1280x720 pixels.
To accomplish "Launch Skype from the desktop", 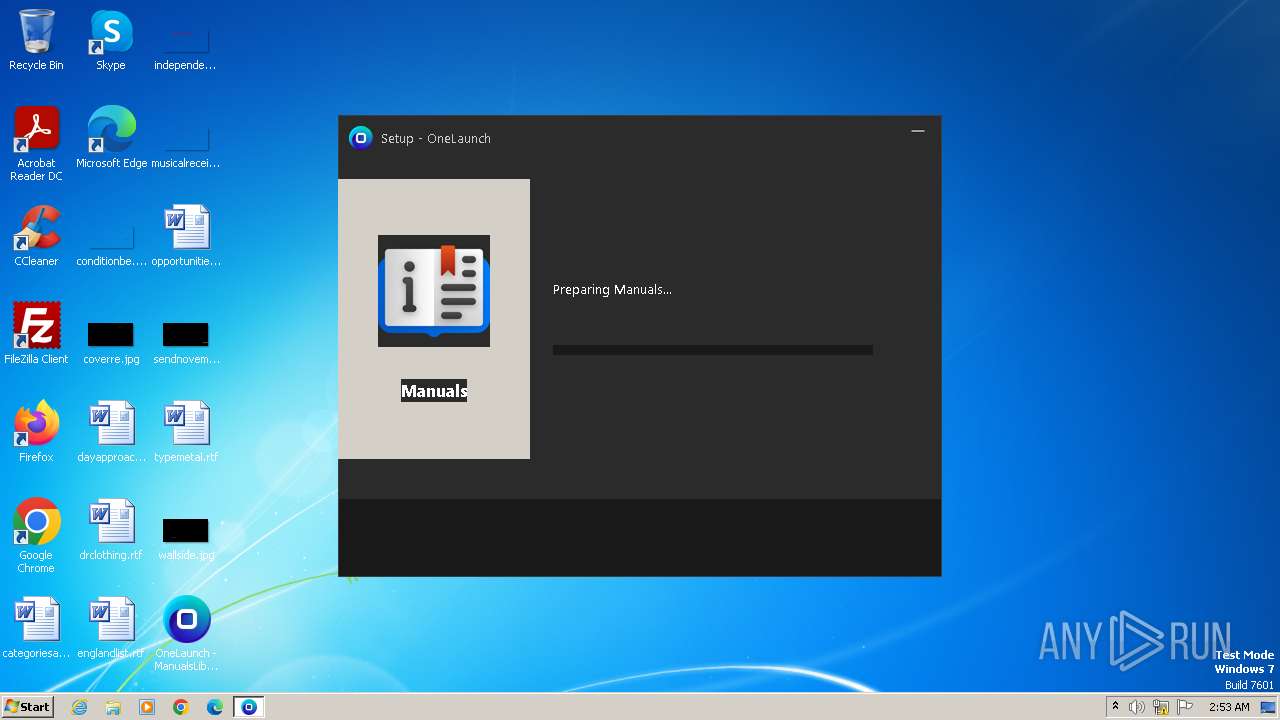I will (x=111, y=40).
